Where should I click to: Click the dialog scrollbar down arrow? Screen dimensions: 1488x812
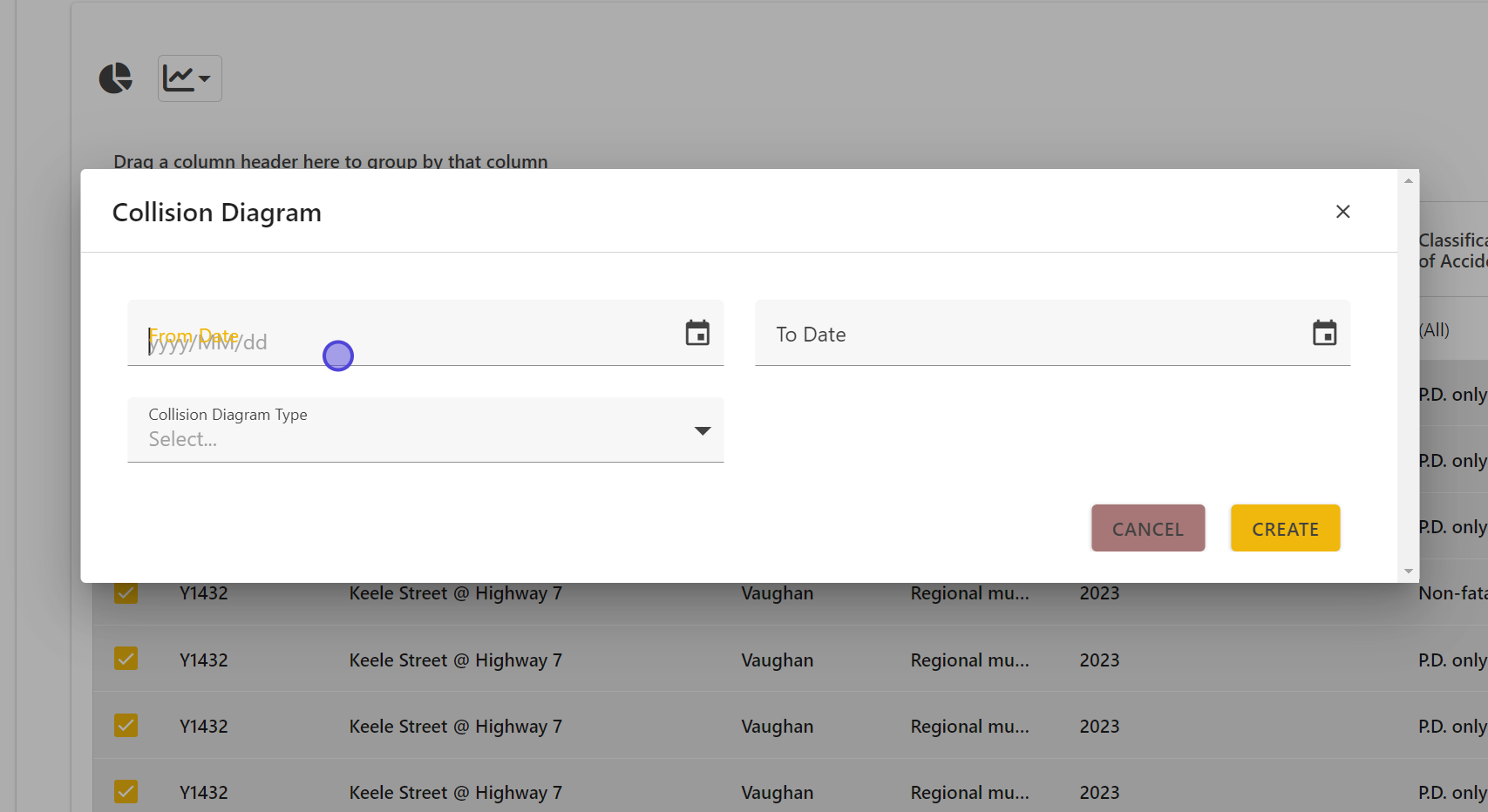pyautogui.click(x=1408, y=572)
